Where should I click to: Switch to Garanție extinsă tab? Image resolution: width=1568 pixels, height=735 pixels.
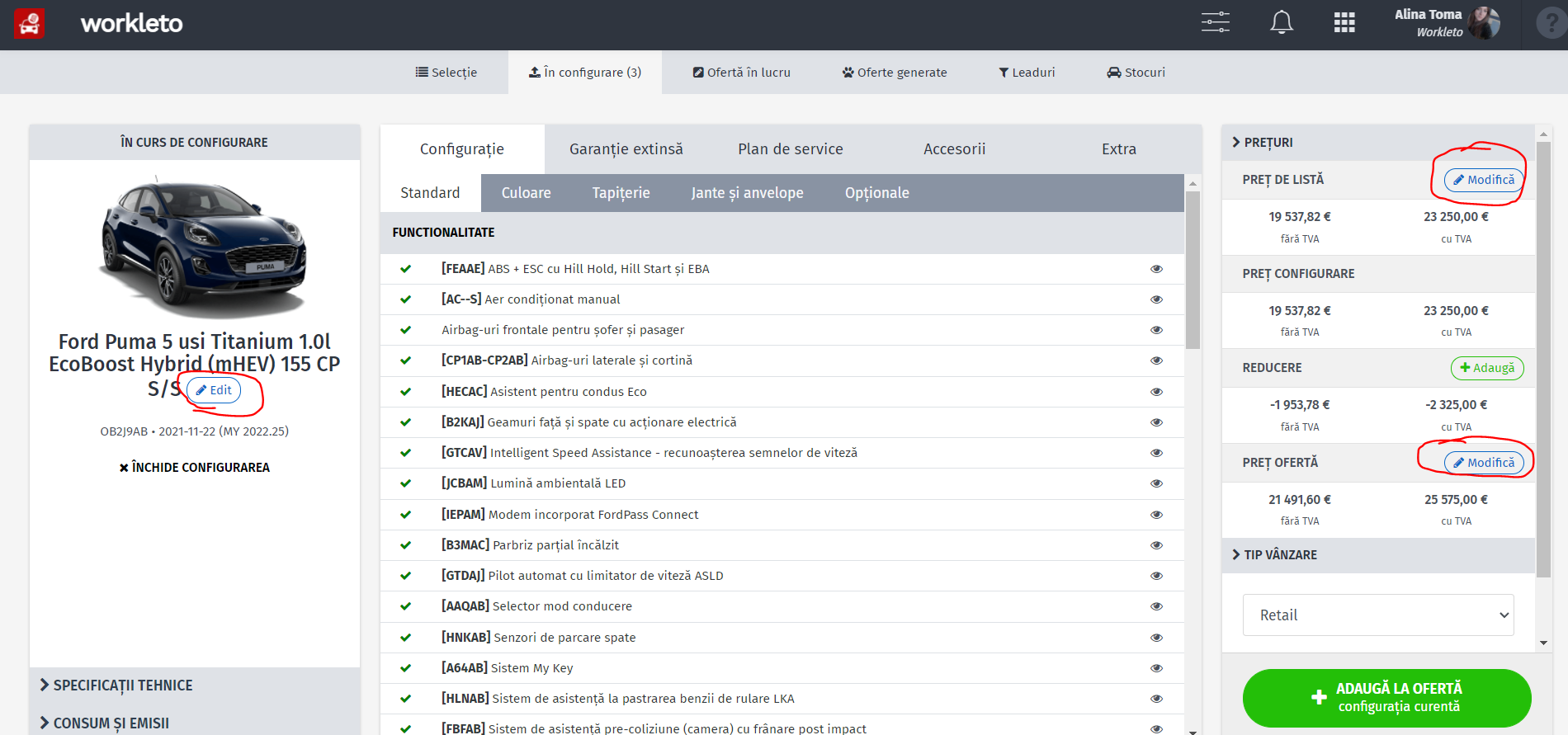(626, 149)
